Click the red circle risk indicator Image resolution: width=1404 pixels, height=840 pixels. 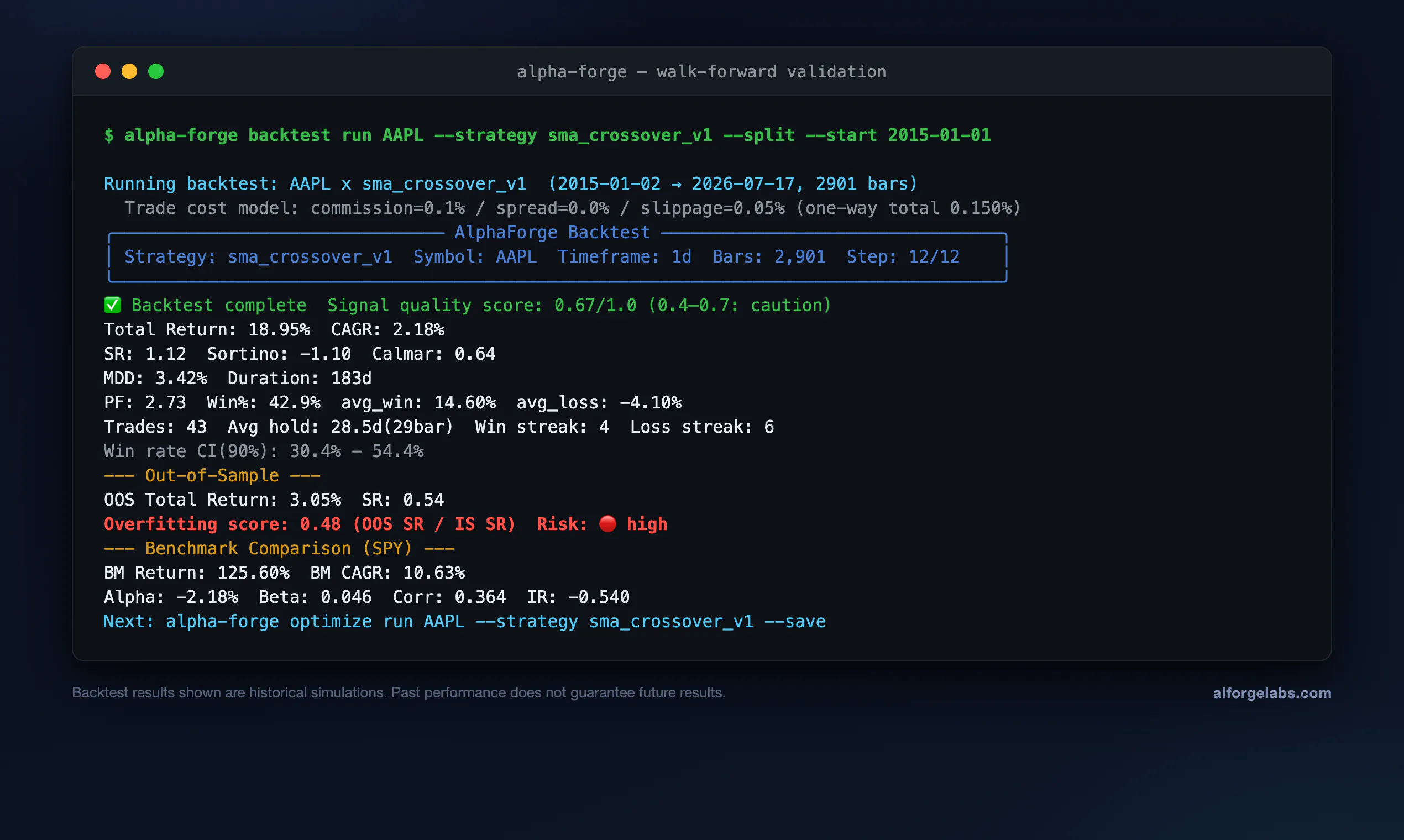(607, 523)
